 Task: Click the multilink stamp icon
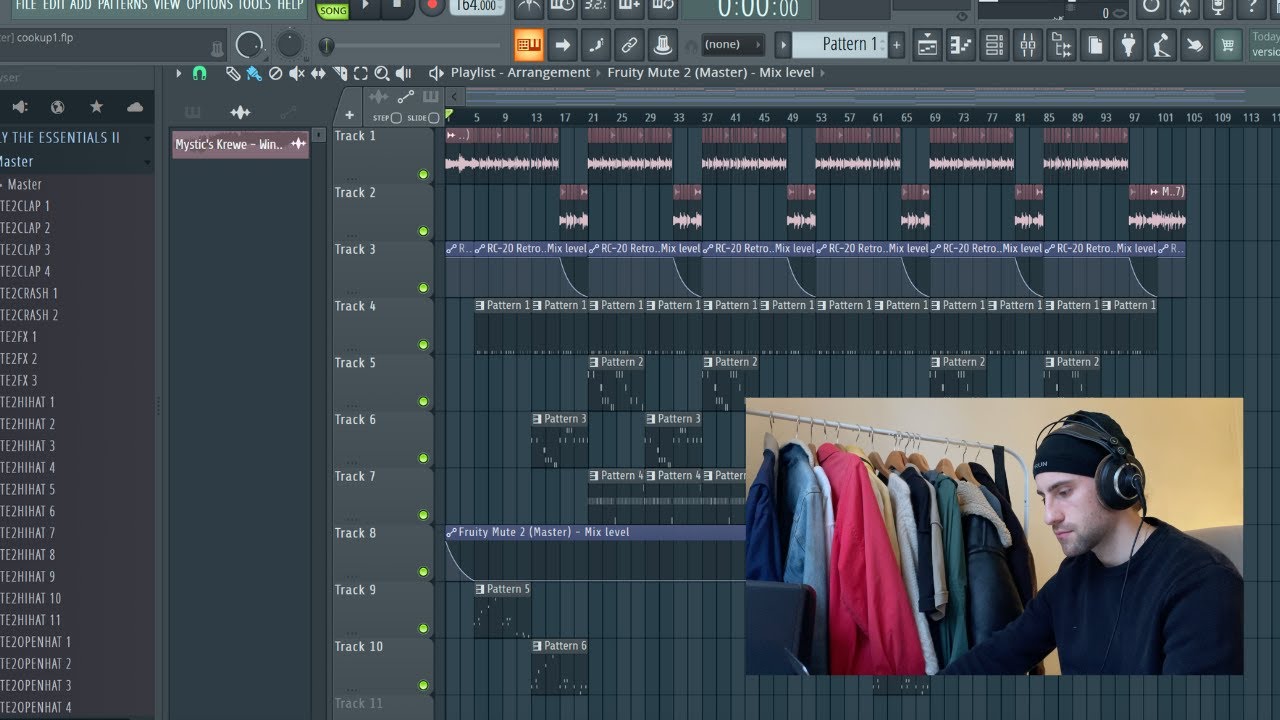tap(662, 44)
